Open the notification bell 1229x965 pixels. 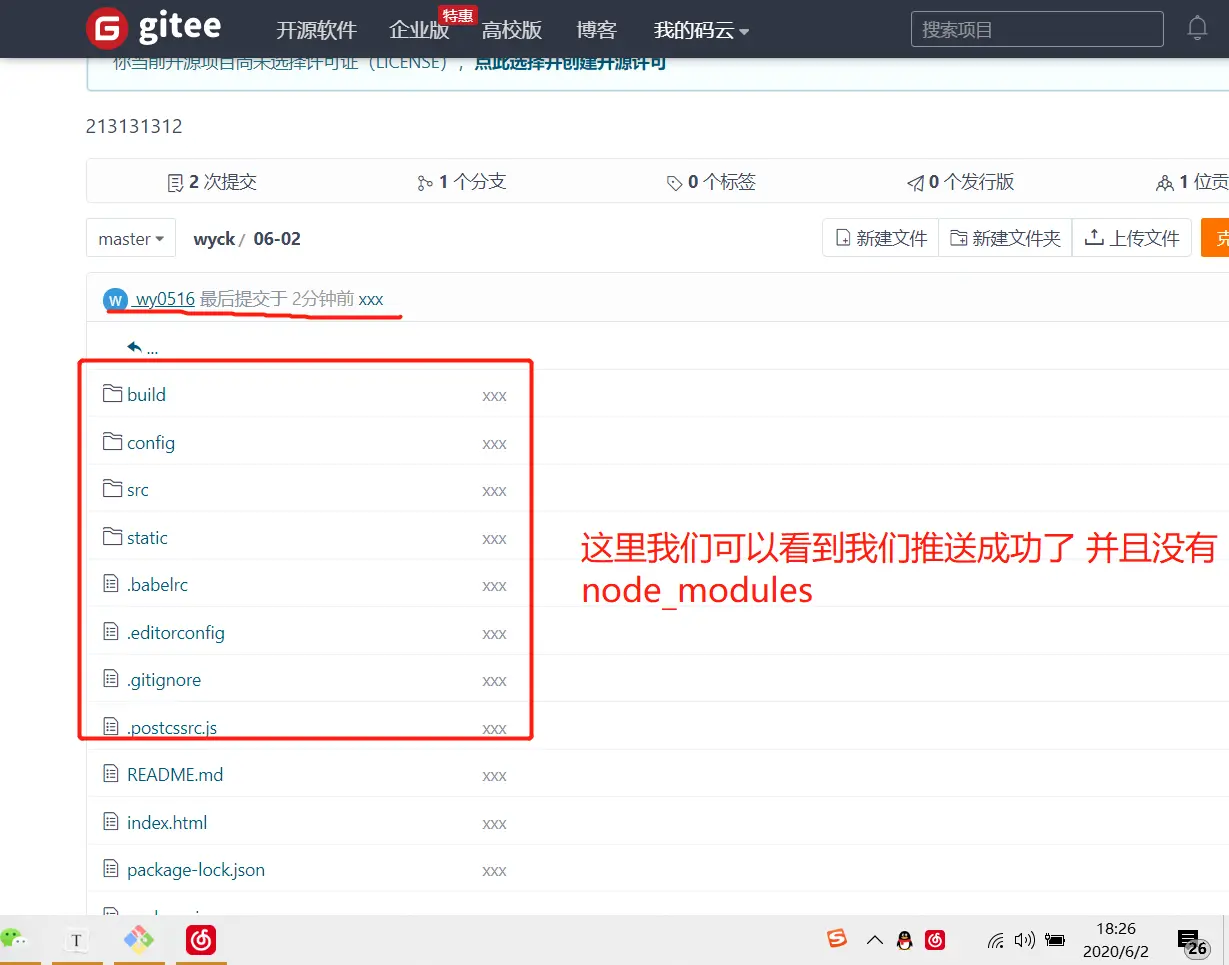1197,28
